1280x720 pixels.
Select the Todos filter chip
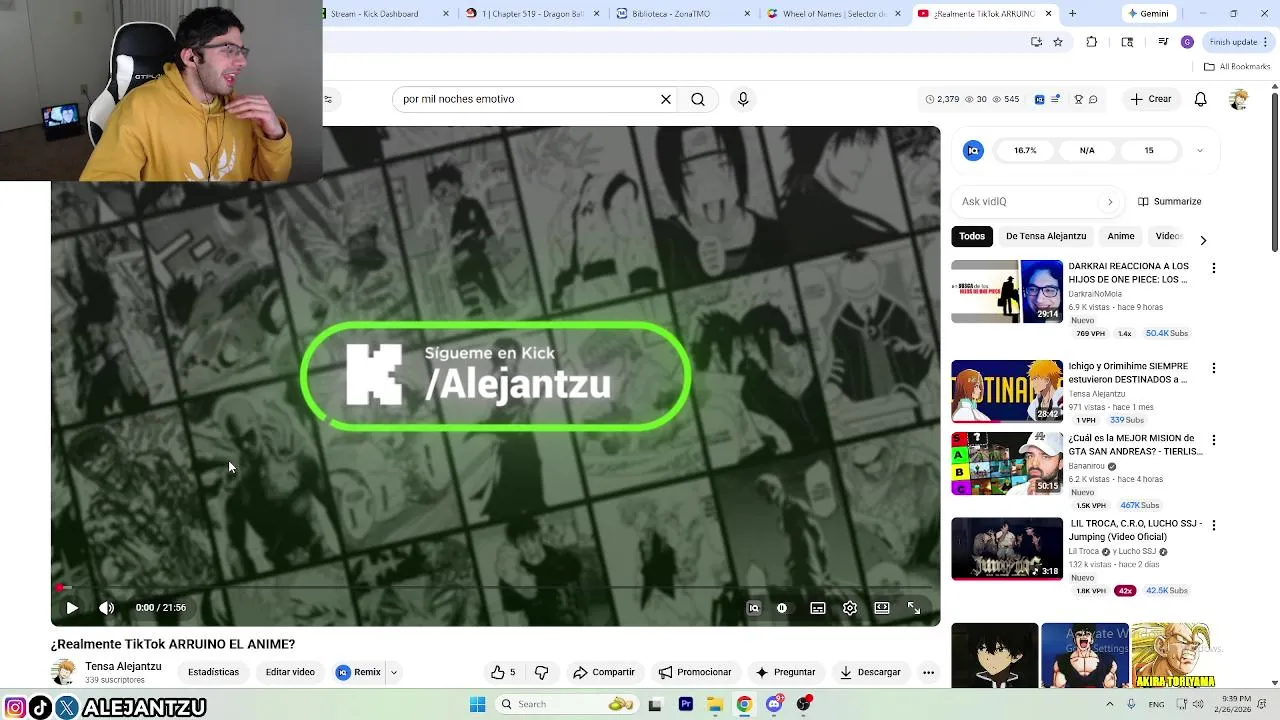point(972,236)
